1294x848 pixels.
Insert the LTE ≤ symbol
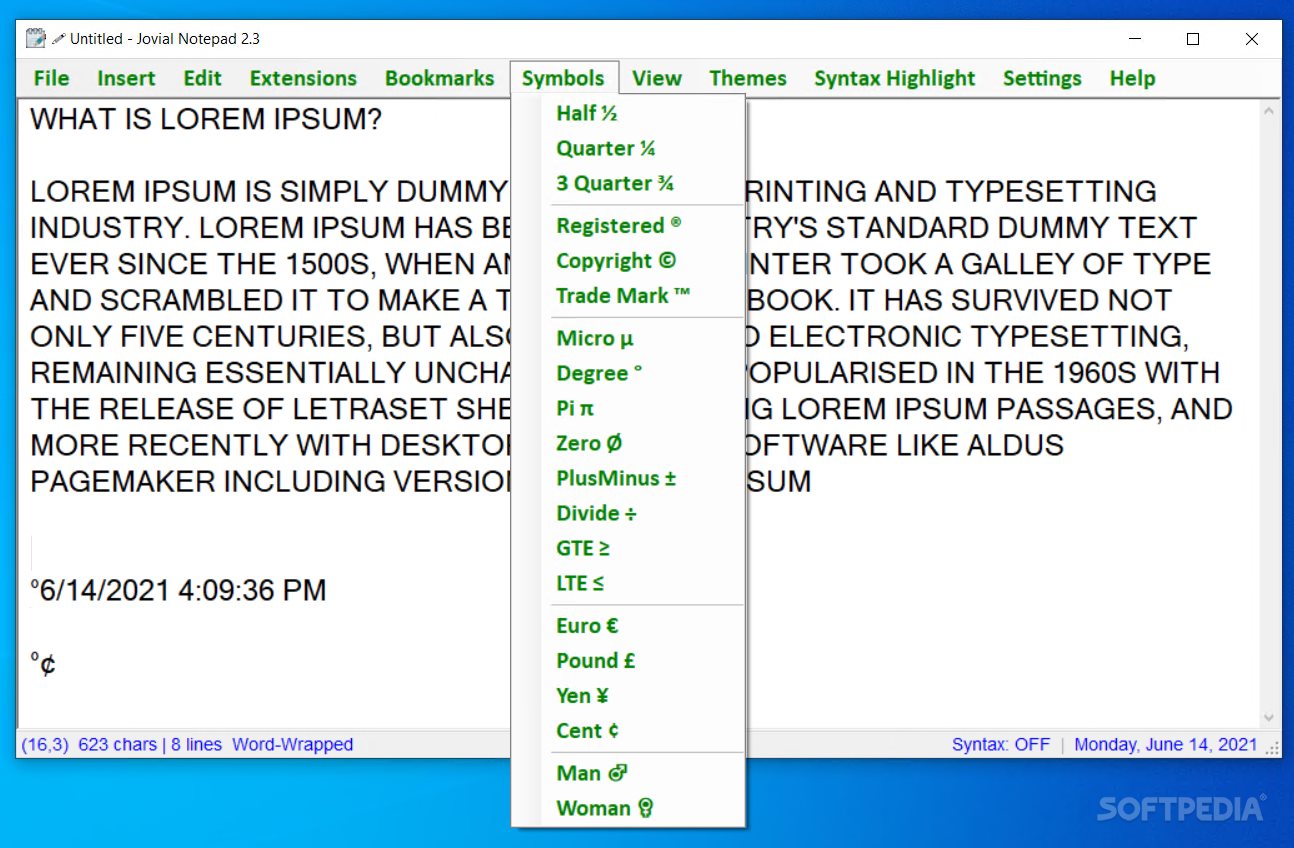628,583
